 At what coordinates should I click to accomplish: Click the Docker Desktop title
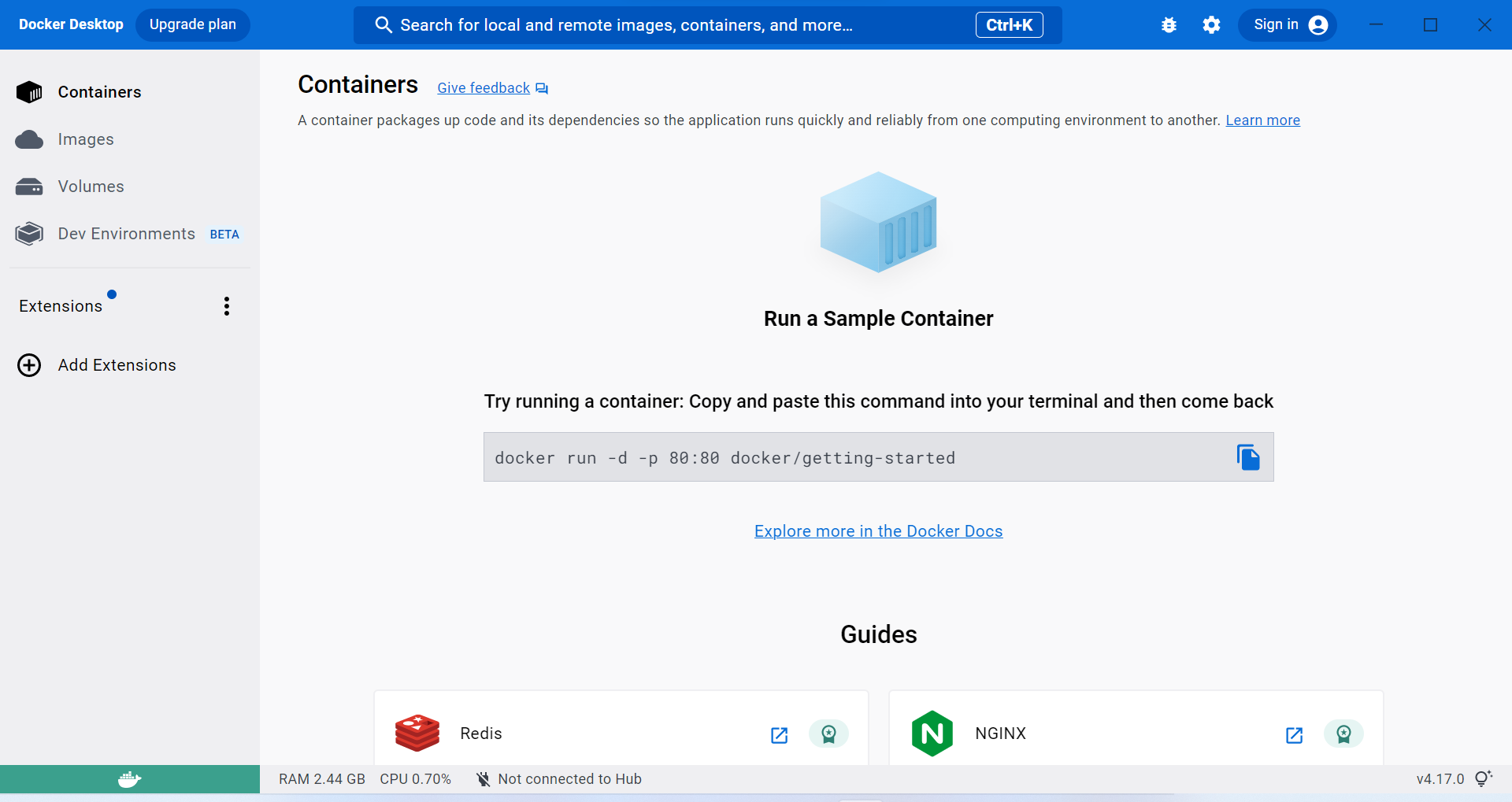pos(71,24)
